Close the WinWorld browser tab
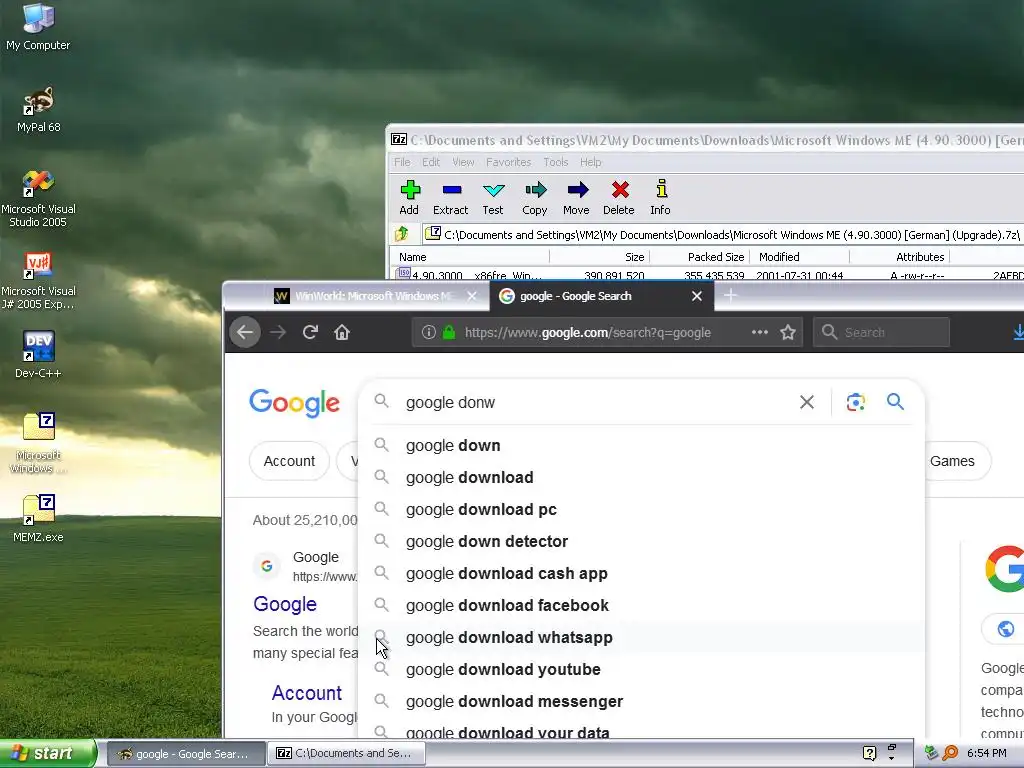The height and width of the screenshot is (768, 1024). [472, 296]
